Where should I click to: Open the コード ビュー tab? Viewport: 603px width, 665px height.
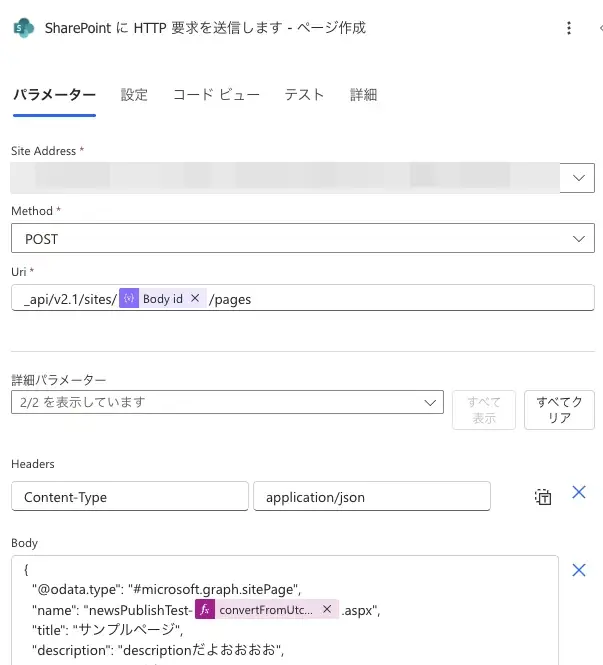(216, 94)
